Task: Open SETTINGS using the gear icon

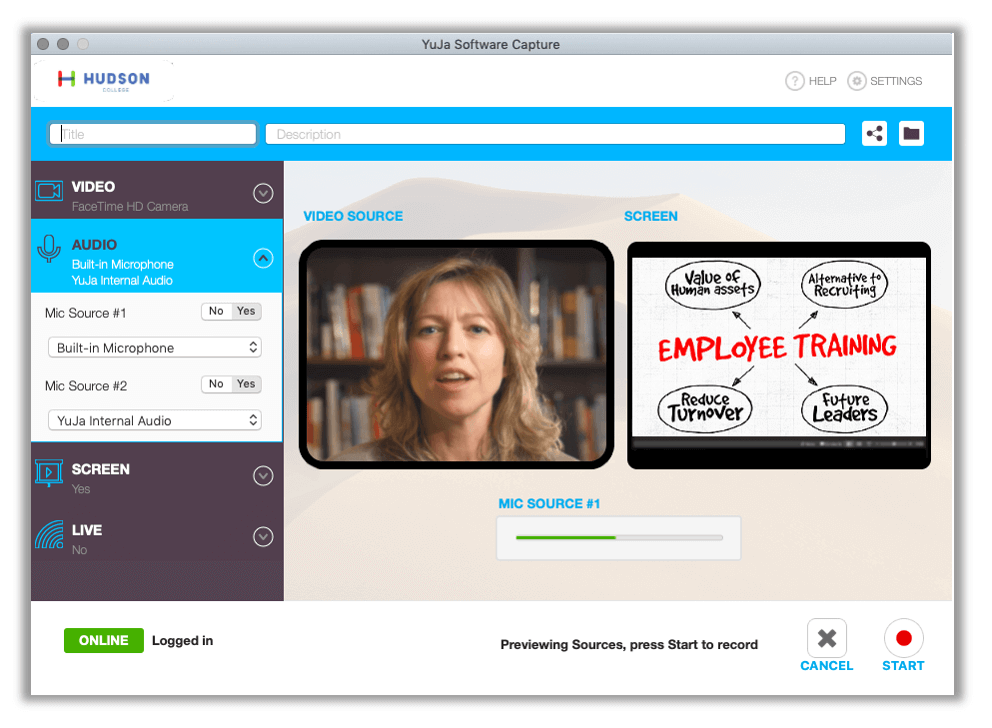Action: tap(856, 81)
